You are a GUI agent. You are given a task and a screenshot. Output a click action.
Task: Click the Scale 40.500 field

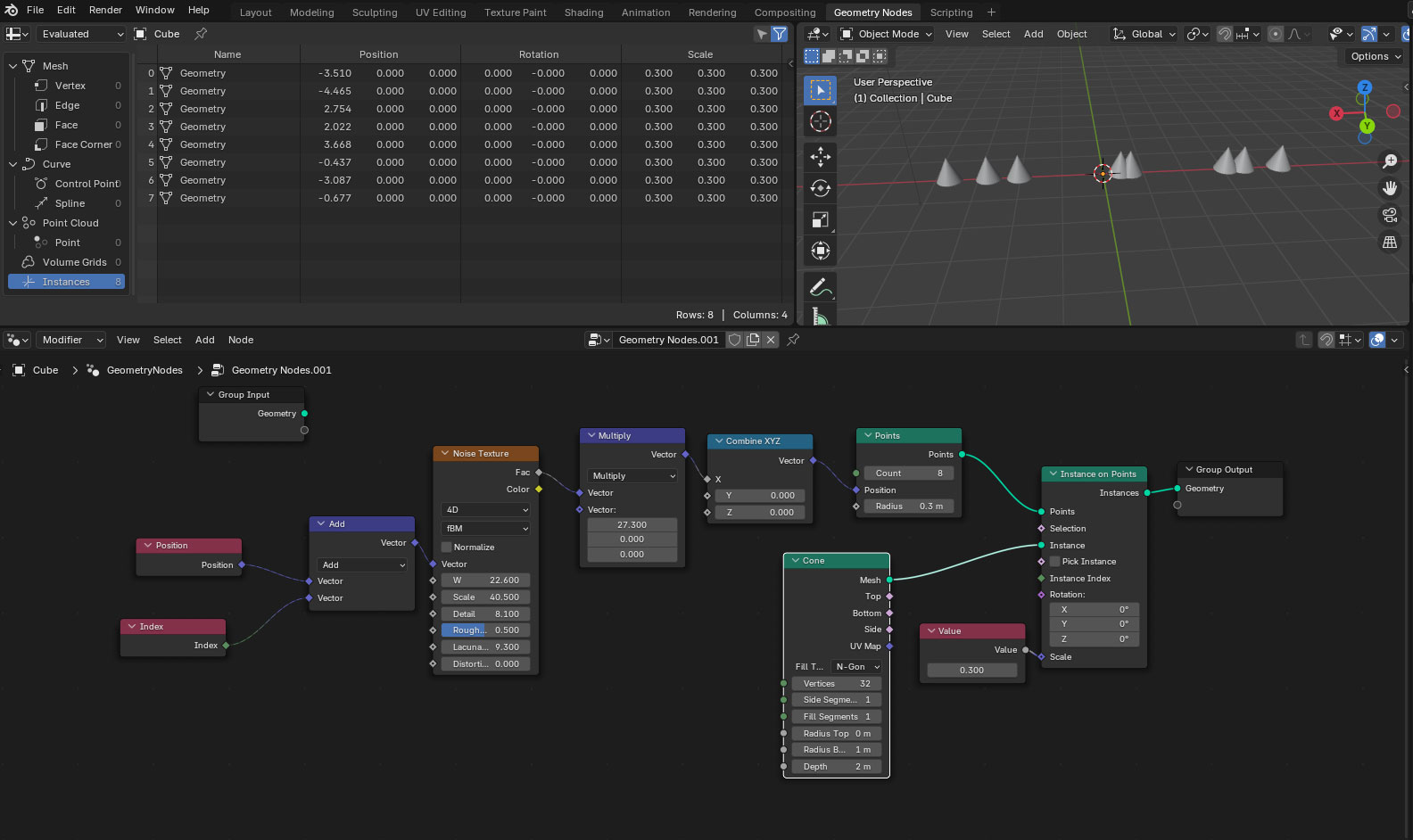(485, 597)
